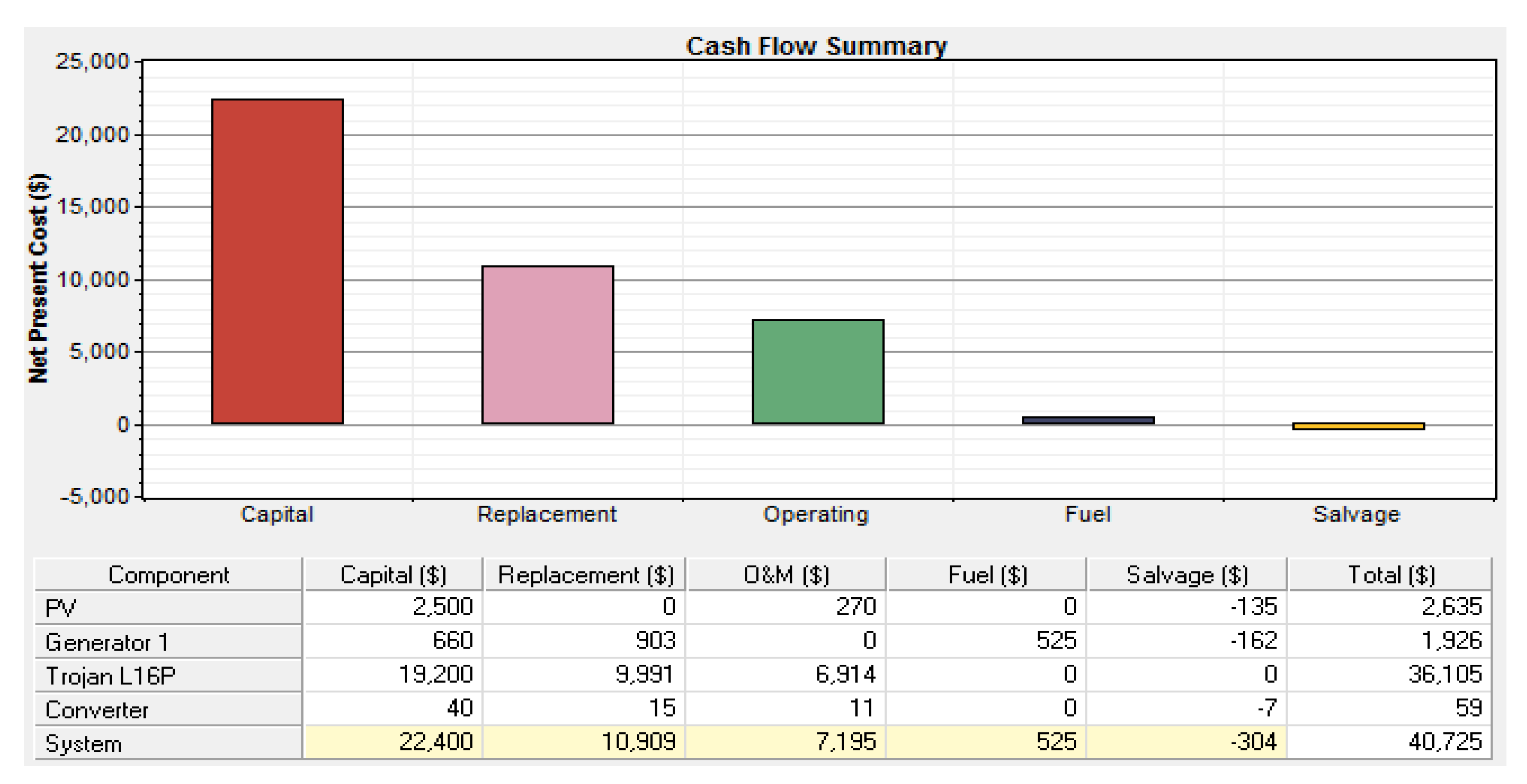Click the Trojan L16P capital cell 19,200
Image resolution: width=1527 pixels, height=784 pixels.
(x=435, y=675)
